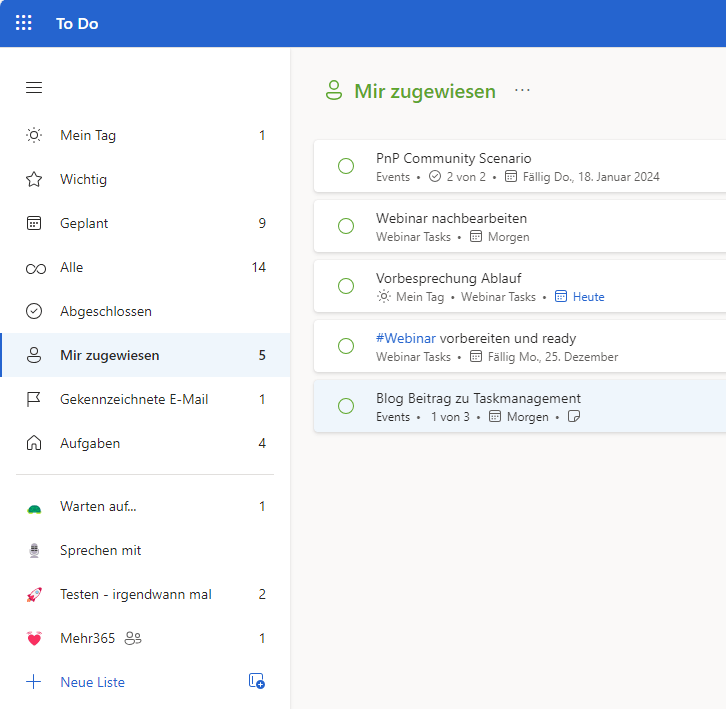The height and width of the screenshot is (709, 726).
Task: Click the sun icon in Vorbesprechung Ablauf details
Action: click(384, 296)
